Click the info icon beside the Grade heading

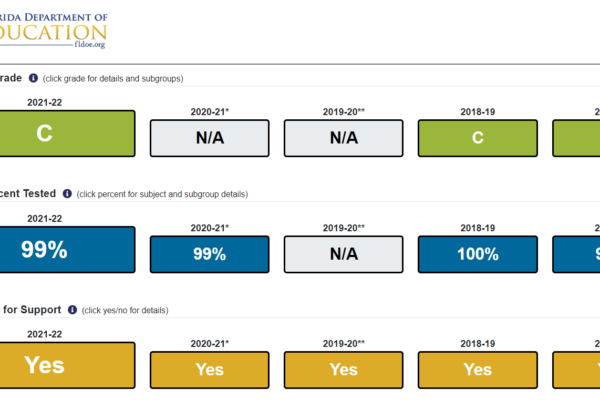click(x=33, y=78)
